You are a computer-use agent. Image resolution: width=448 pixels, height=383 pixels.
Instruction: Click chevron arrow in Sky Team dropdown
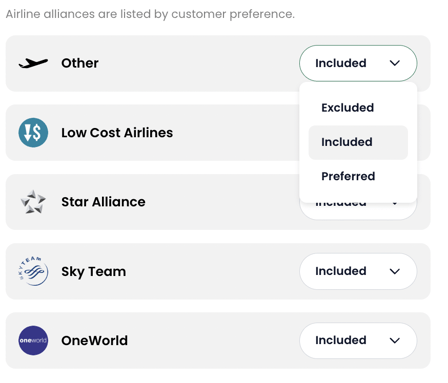coord(395,271)
